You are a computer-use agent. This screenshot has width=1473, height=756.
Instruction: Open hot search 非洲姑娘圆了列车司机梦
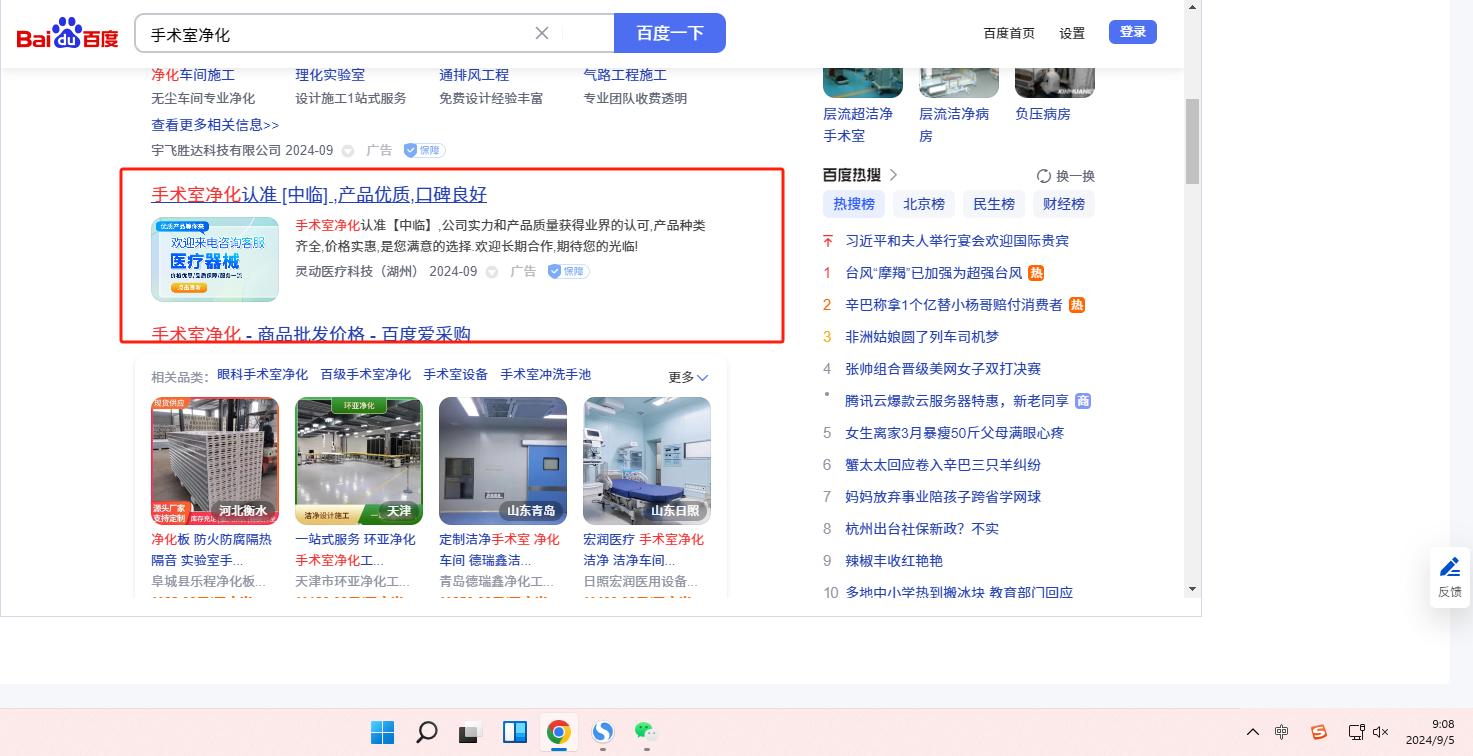tap(922, 337)
